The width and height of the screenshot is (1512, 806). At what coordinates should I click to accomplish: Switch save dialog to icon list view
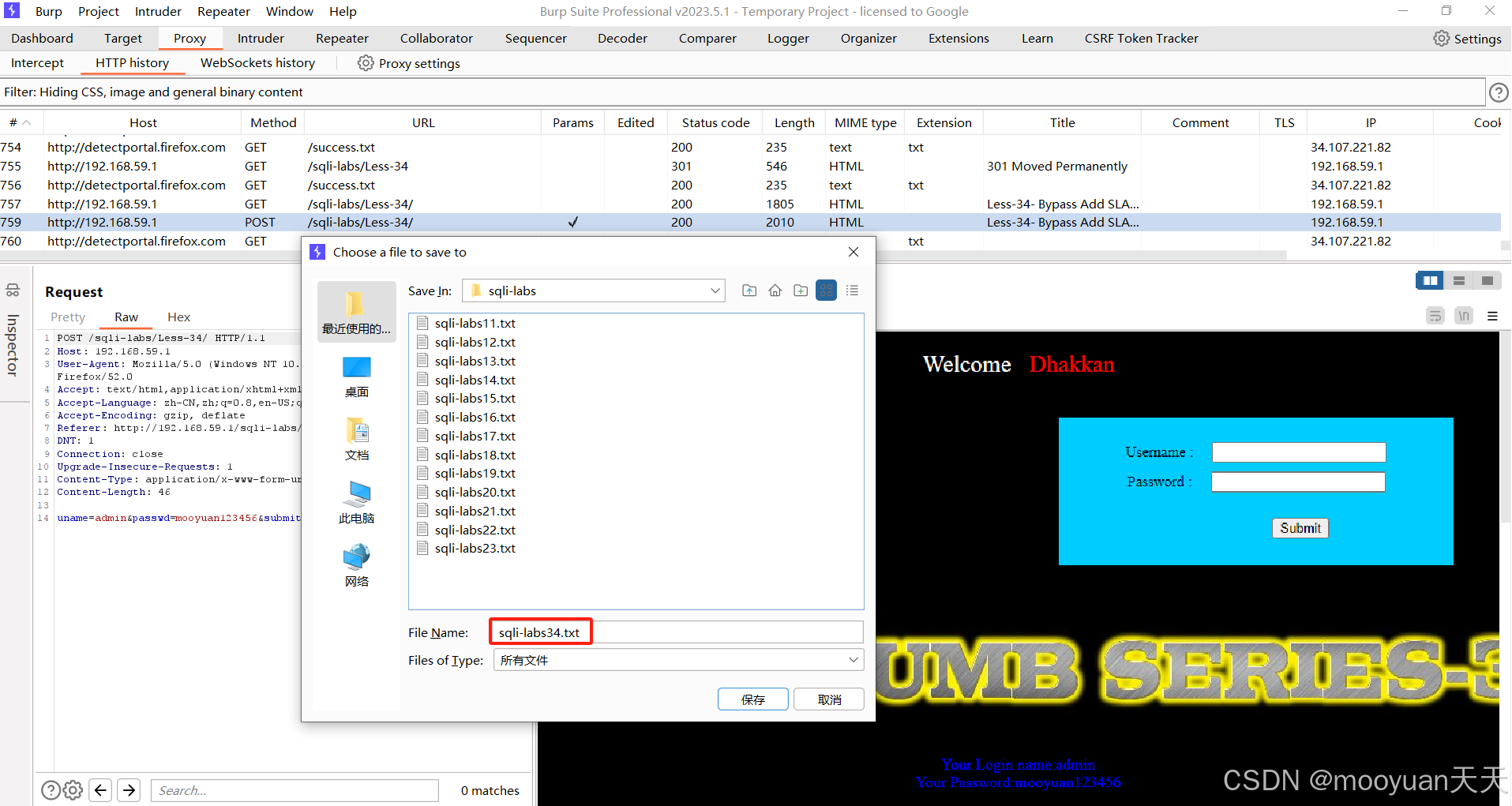point(826,291)
